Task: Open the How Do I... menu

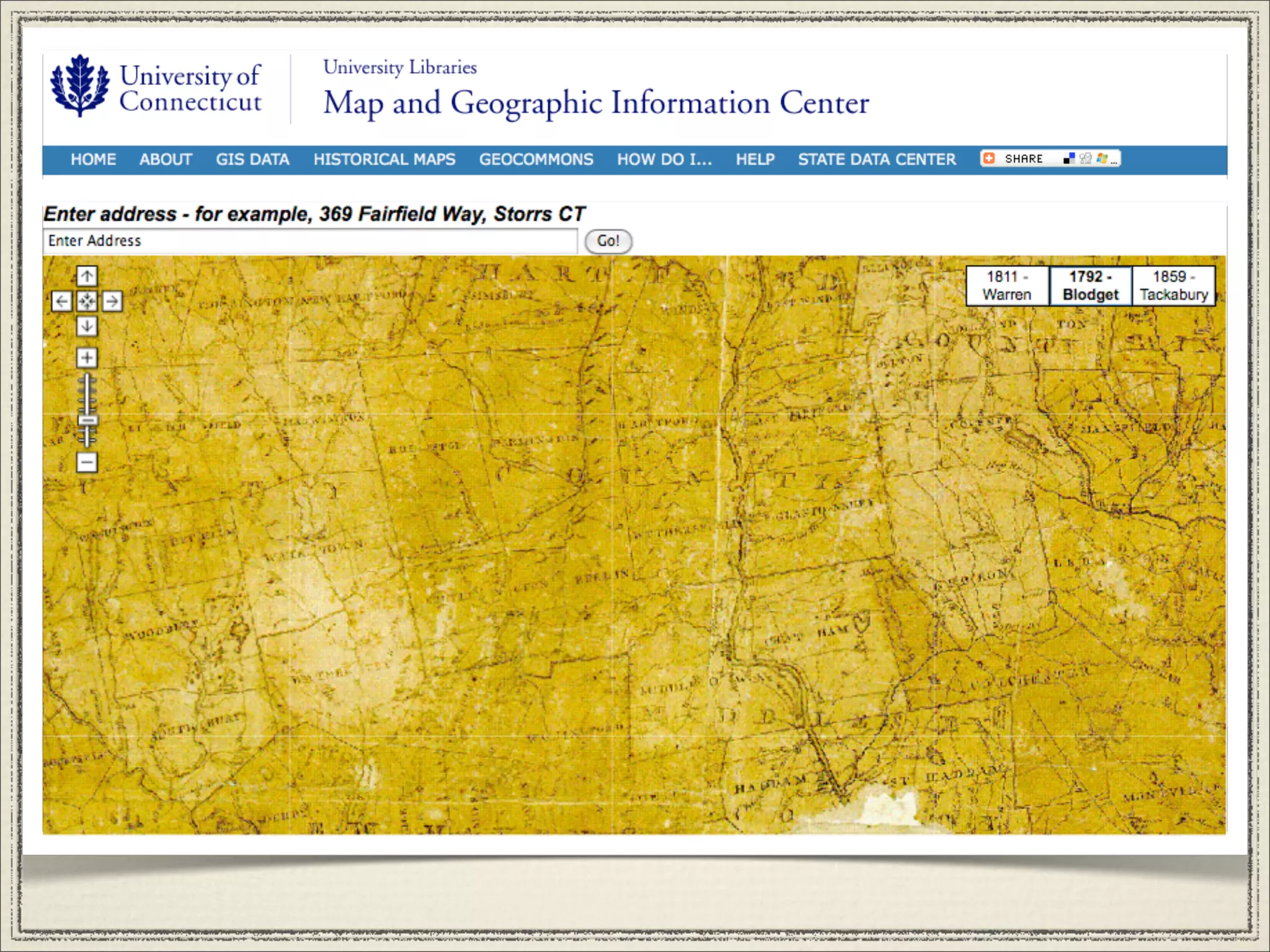Action: click(x=664, y=160)
